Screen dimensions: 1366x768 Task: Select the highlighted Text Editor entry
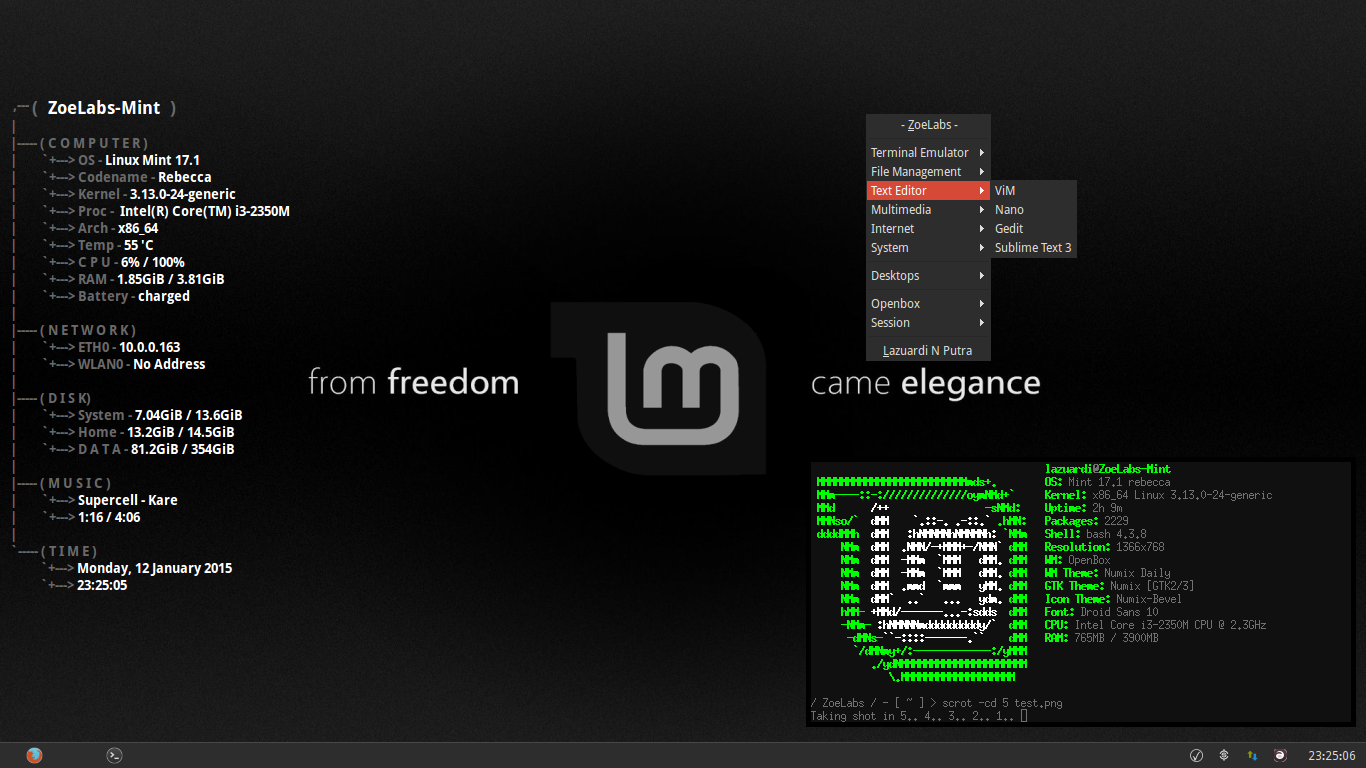coord(928,191)
